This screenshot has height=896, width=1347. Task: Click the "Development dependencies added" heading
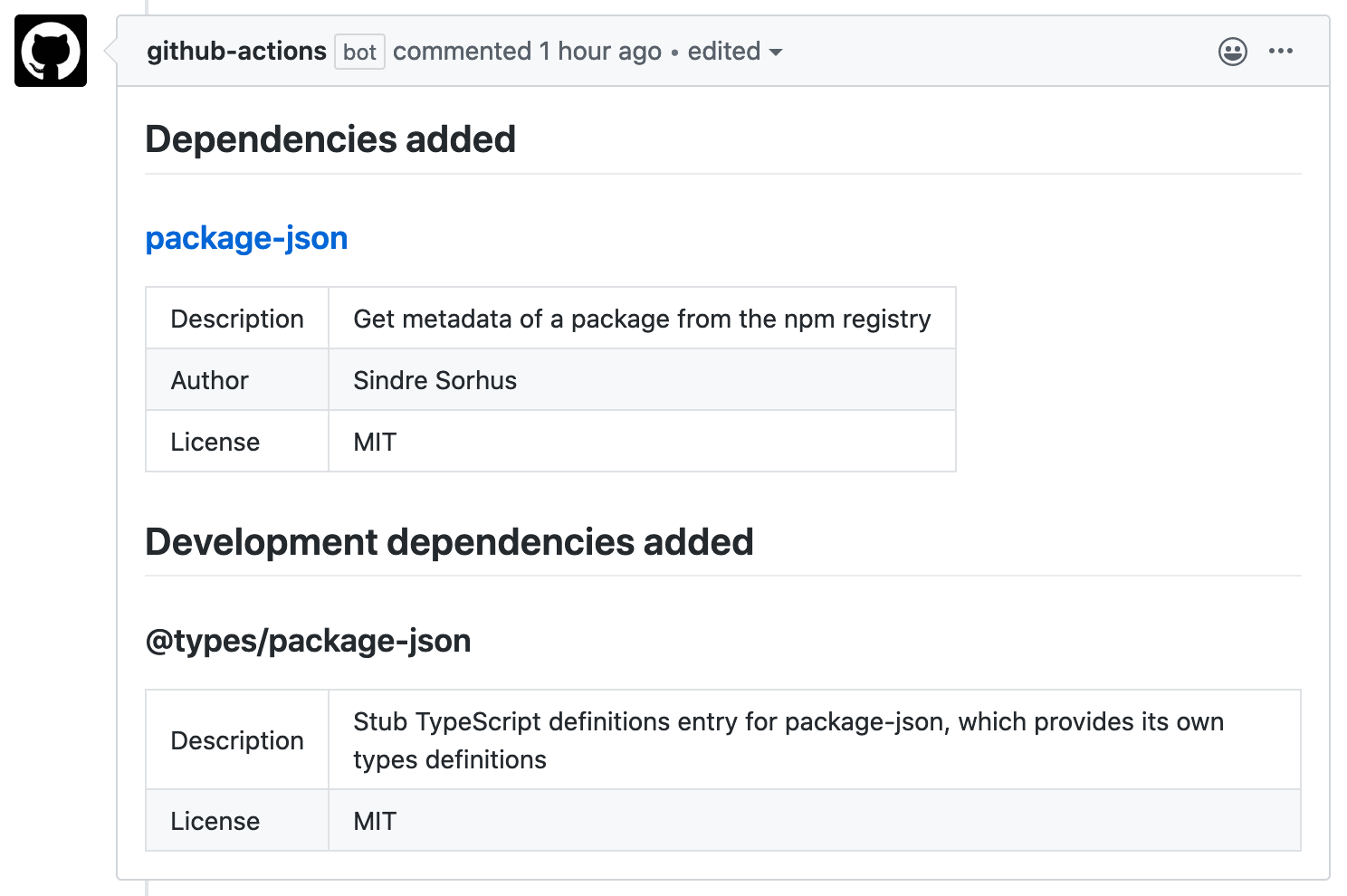449,542
